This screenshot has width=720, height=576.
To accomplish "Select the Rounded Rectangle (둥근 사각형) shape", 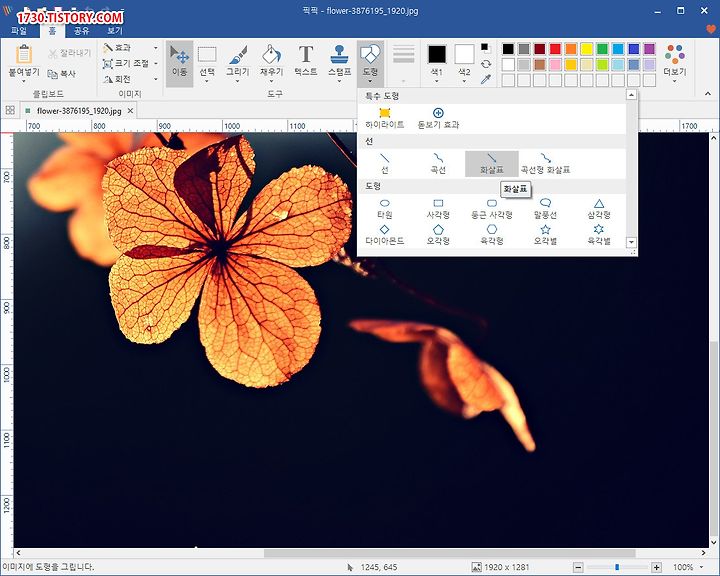I will tap(492, 209).
